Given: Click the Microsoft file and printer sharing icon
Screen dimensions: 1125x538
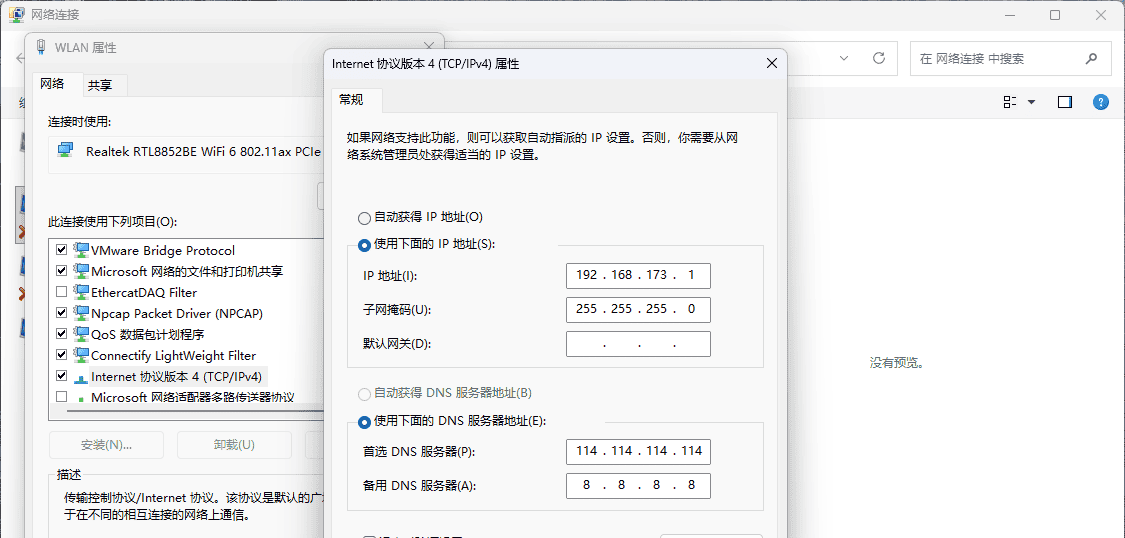Looking at the screenshot, I should 82,271.
